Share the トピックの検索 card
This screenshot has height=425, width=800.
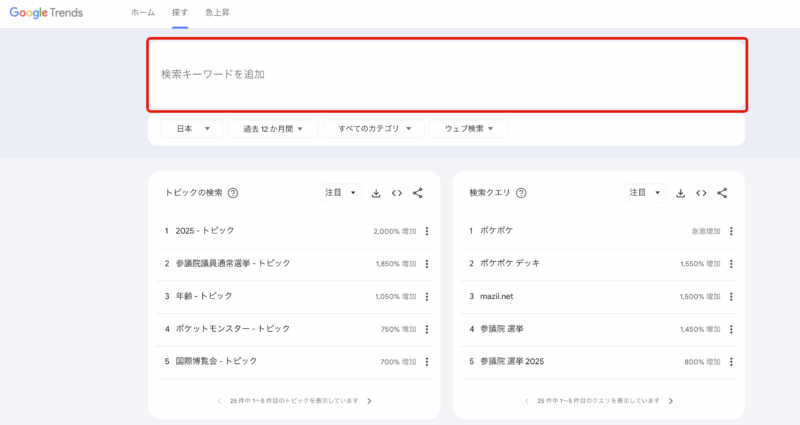(417, 193)
